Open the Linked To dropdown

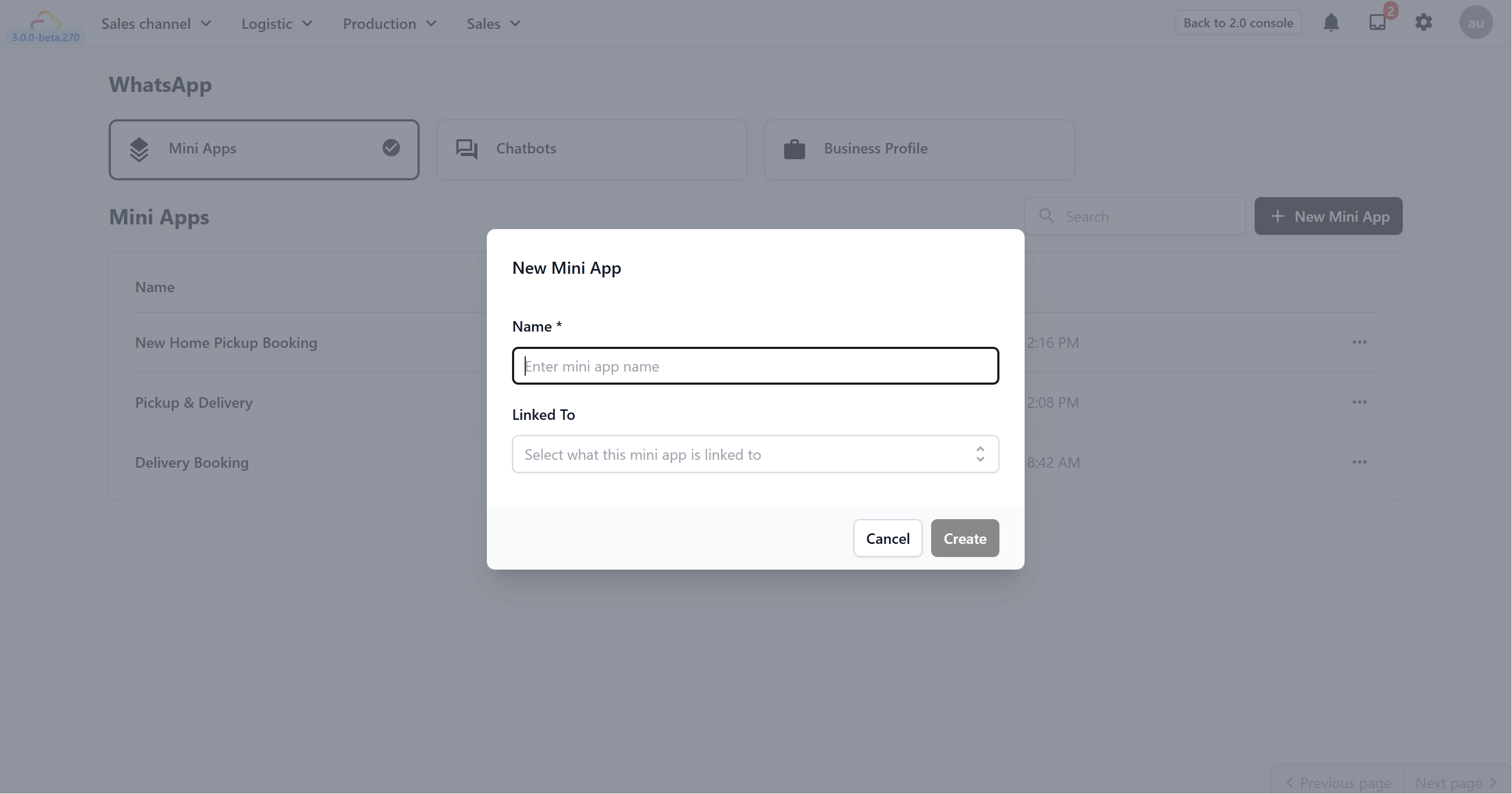(755, 454)
